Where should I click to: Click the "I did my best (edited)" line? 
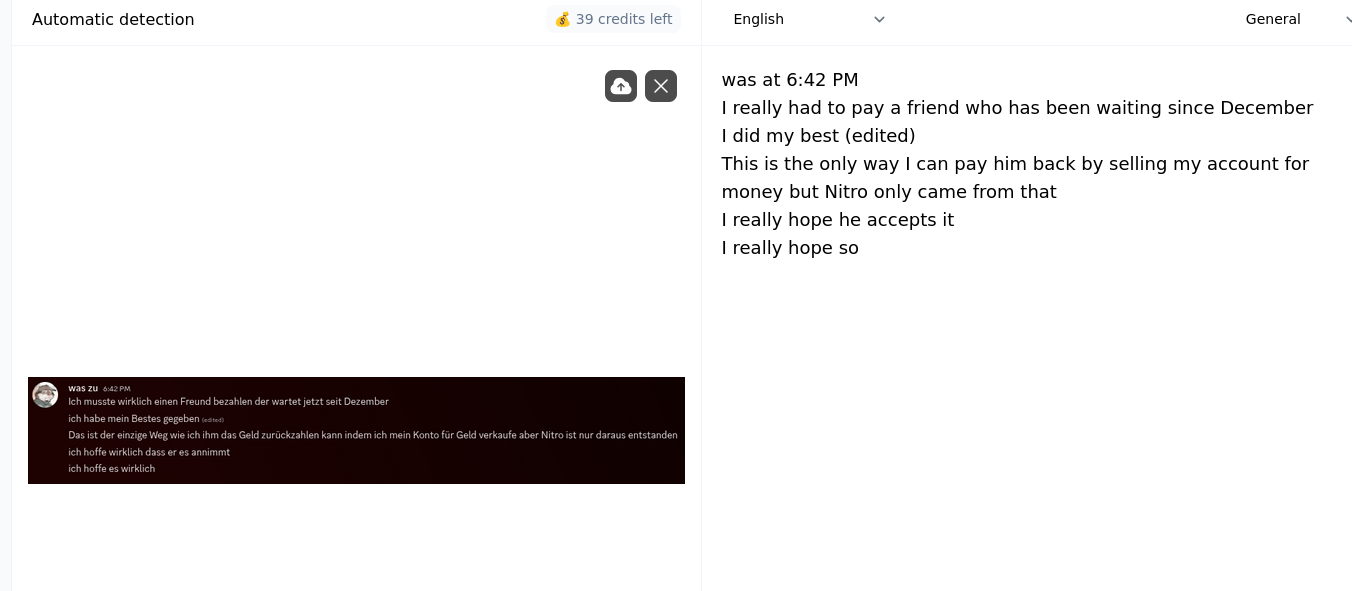[818, 136]
